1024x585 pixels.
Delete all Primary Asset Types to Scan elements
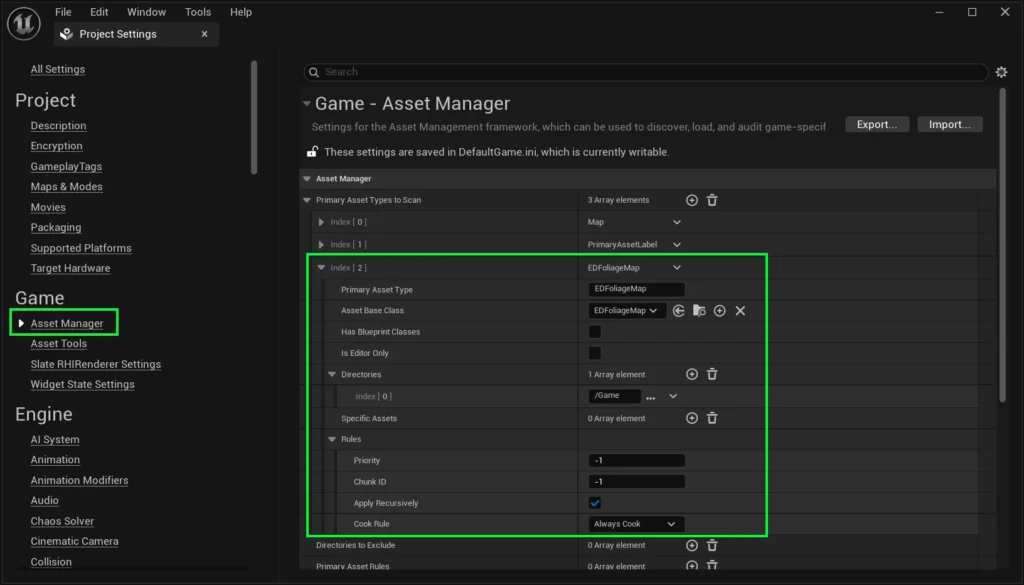point(712,200)
